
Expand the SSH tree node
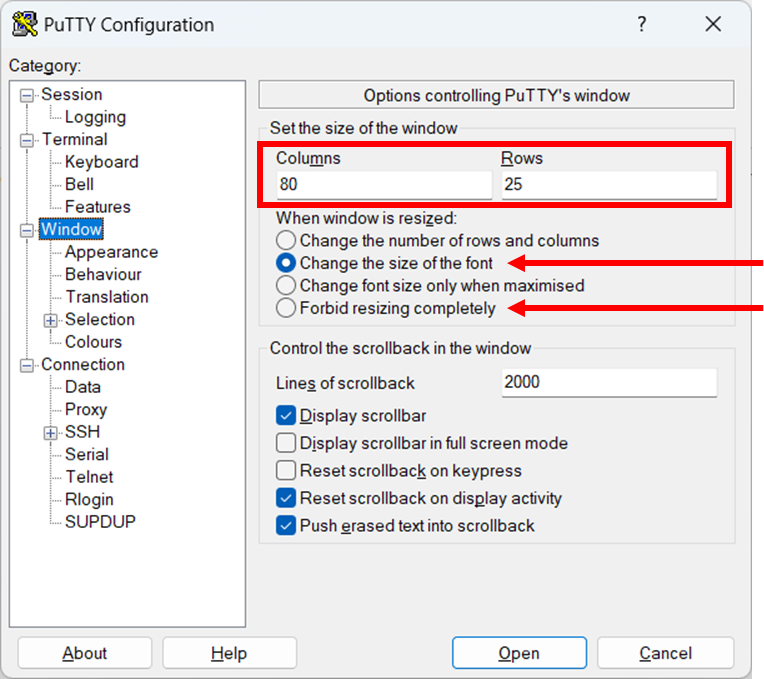[x=51, y=433]
